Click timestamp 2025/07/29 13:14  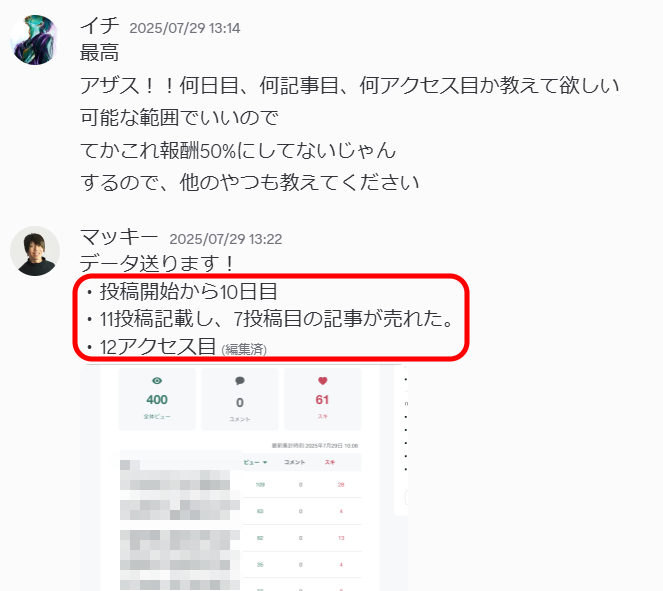point(185,28)
